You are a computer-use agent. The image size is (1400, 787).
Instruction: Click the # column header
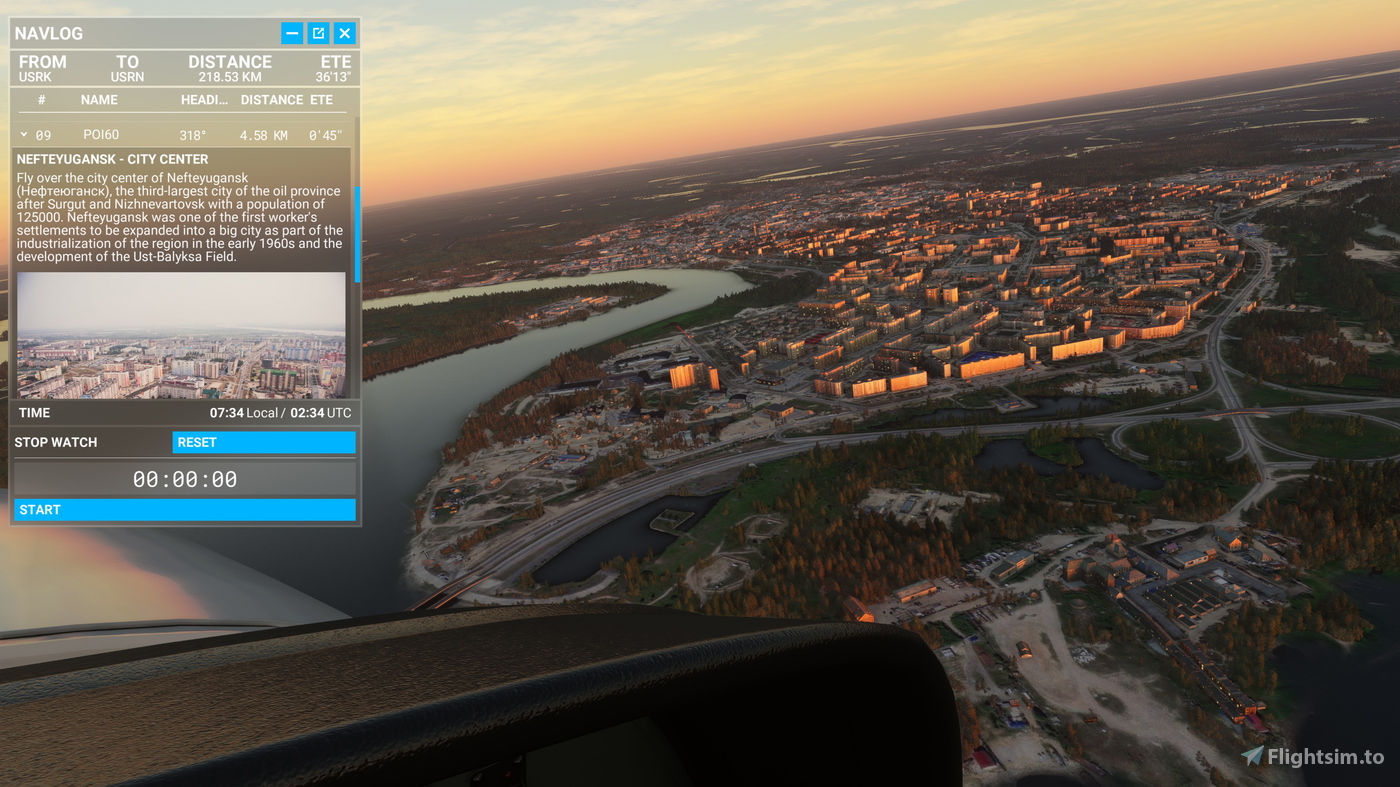[41, 100]
